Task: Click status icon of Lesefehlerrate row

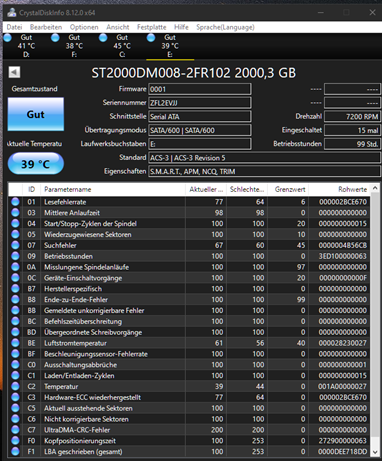Action: [15, 202]
